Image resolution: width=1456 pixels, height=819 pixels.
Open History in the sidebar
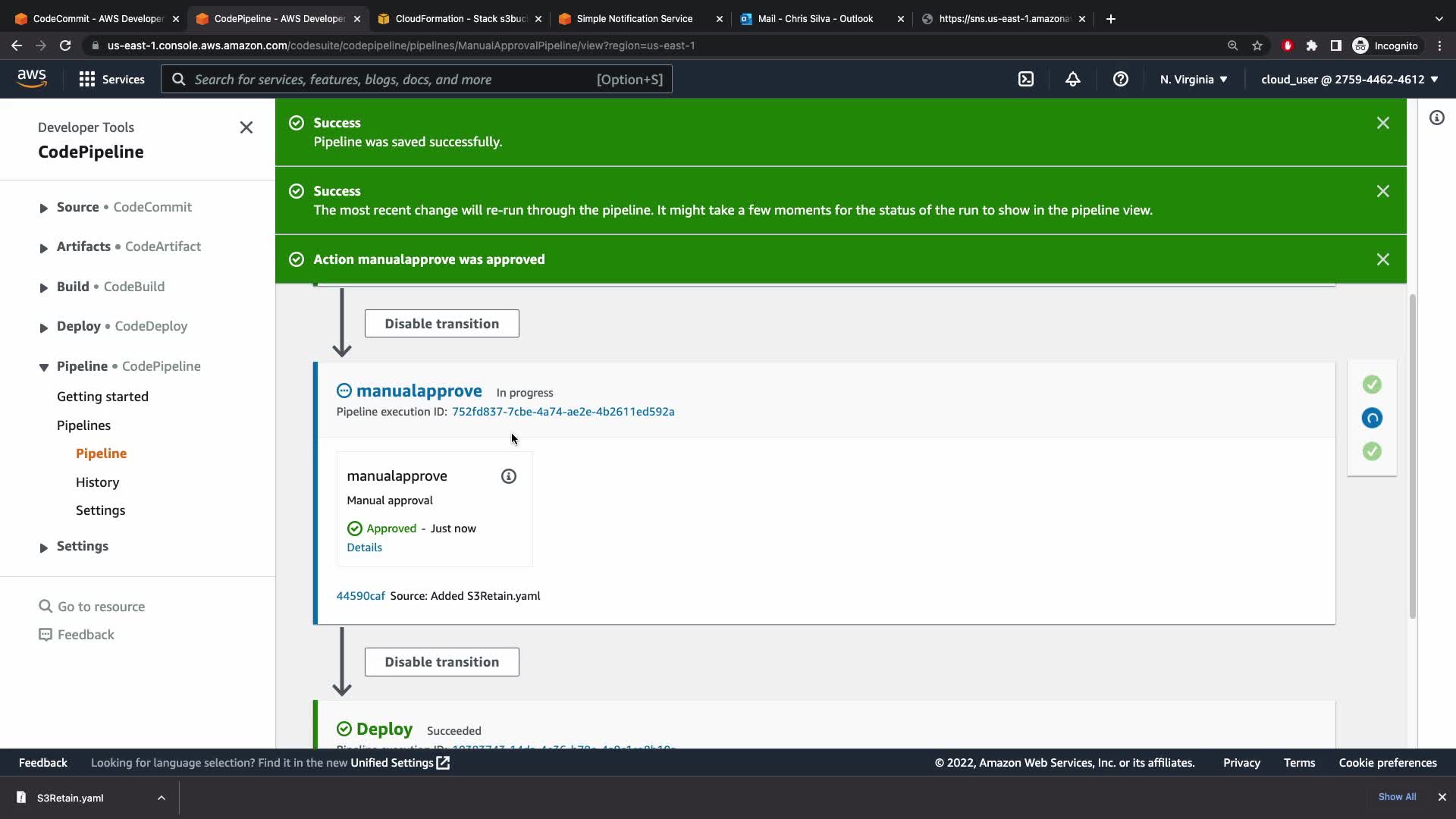97,482
